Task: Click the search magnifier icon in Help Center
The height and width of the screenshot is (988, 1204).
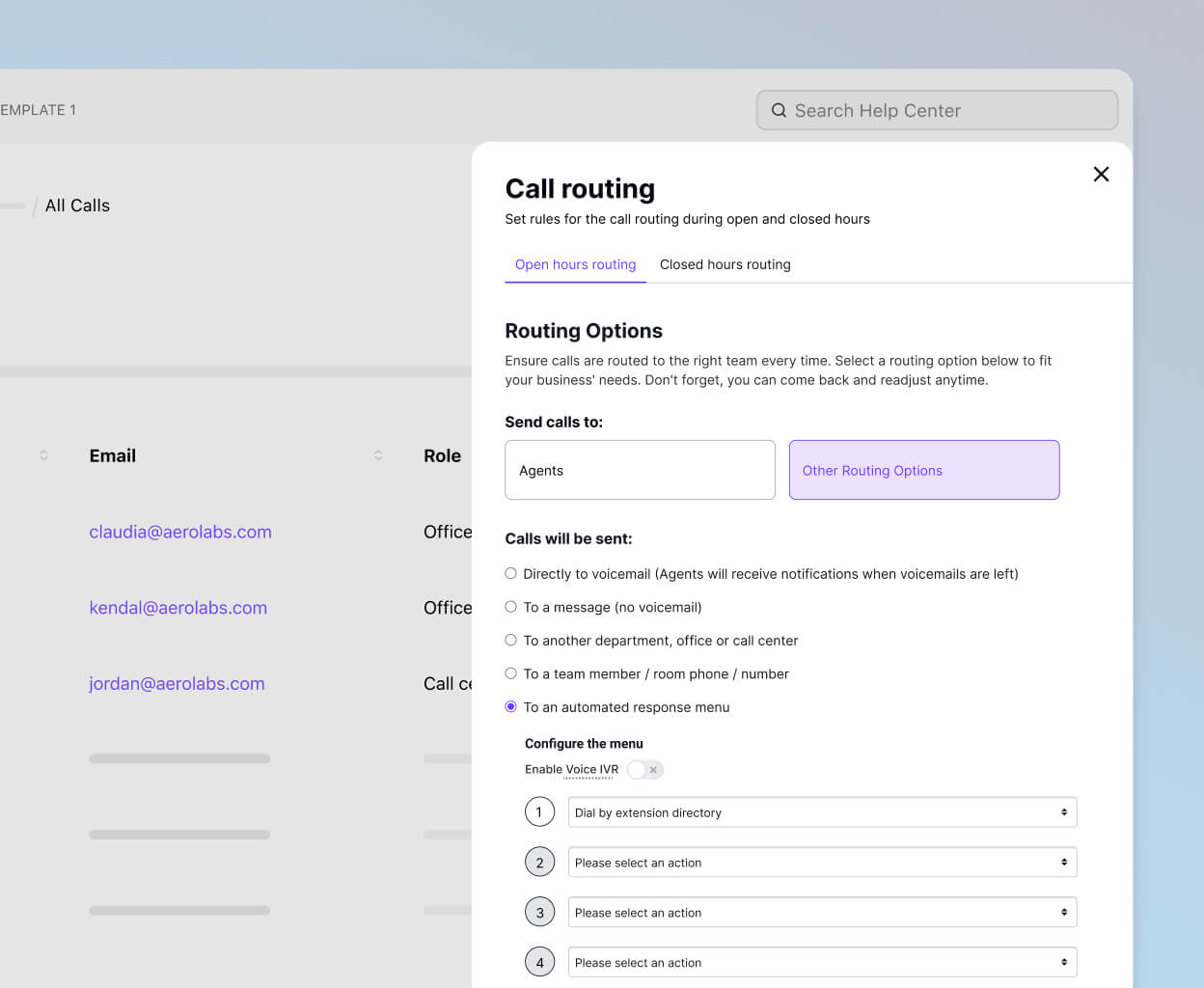Action: tap(779, 110)
